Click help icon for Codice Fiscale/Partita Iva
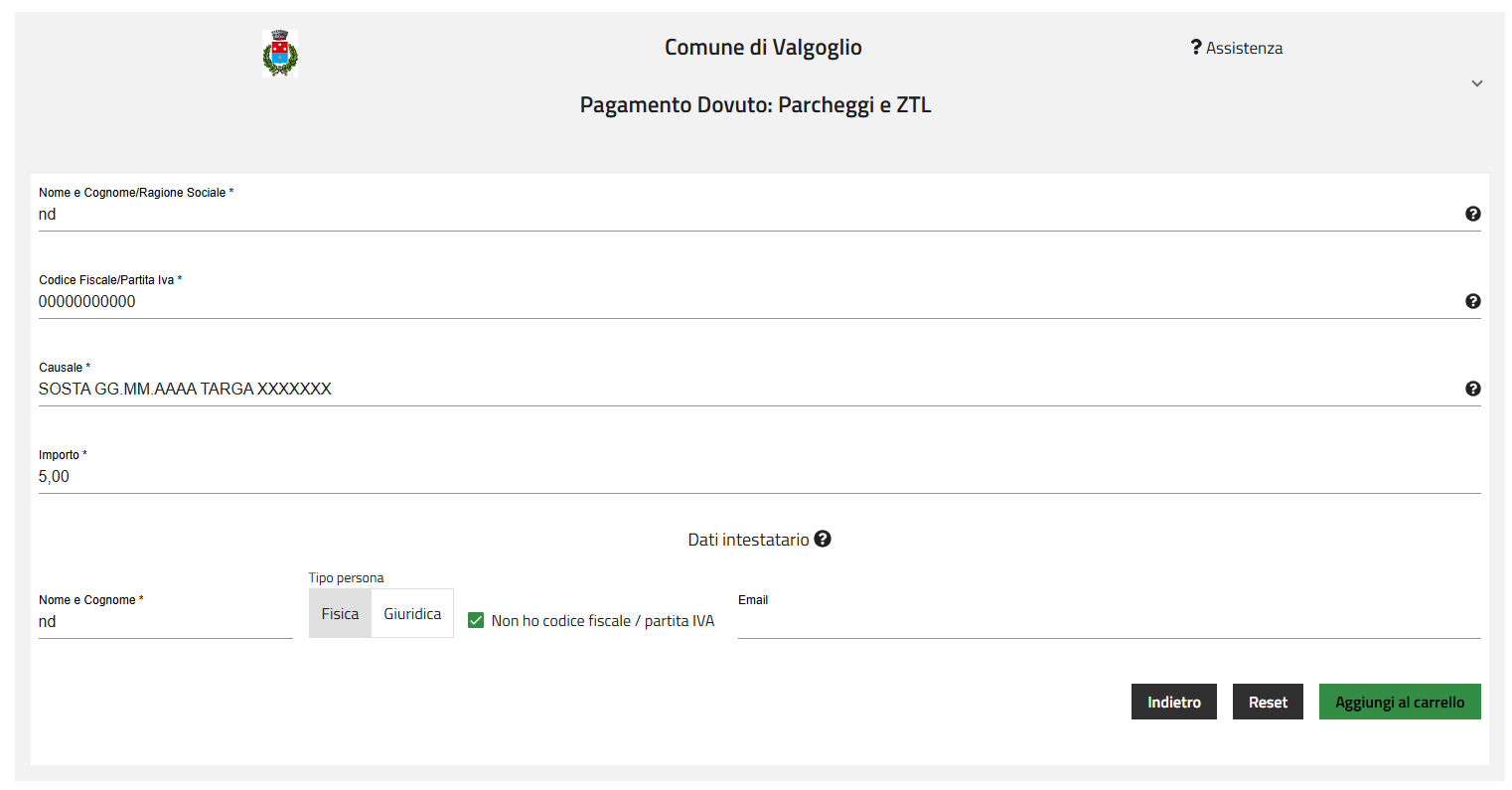Screen dimensions: 1512x790 (1472, 301)
